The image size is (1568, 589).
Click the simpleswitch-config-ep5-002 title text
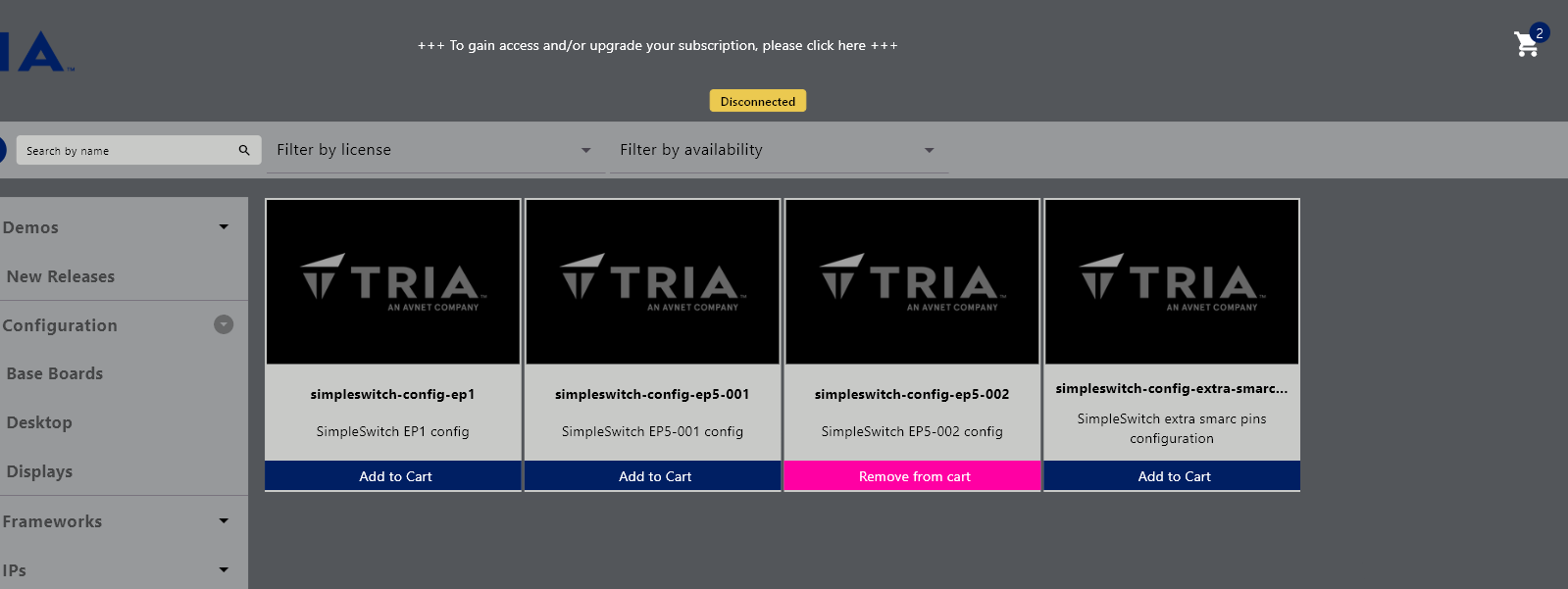(x=912, y=394)
